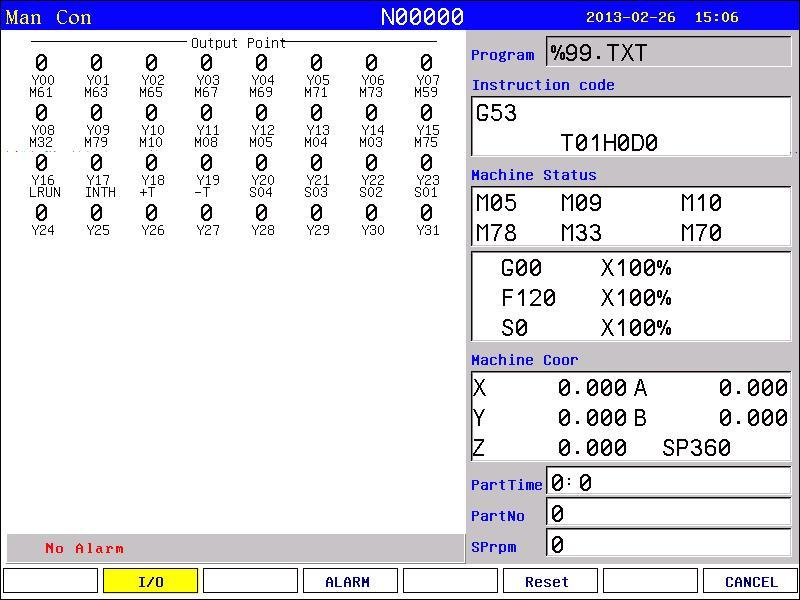Click the No Alarm status bar
Viewport: 800px width, 600px height.
tap(236, 548)
